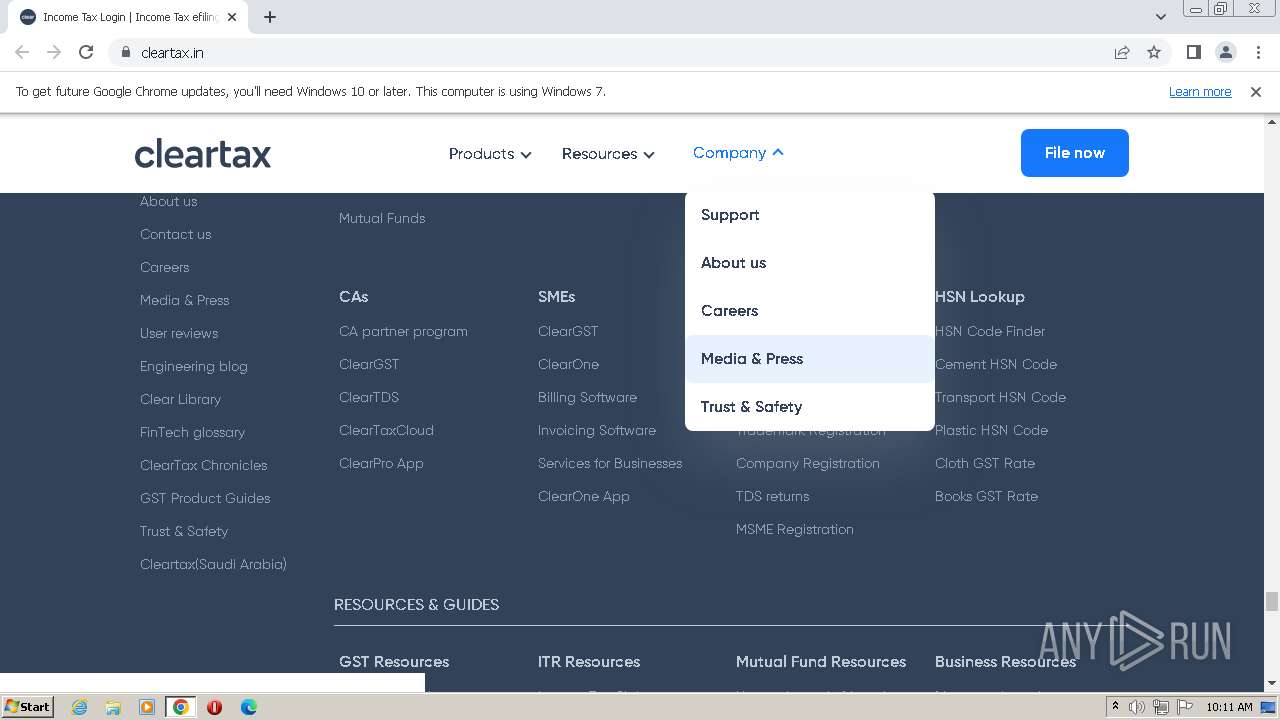The image size is (1280, 720).
Task: Click the vertical page scrollbar thumb
Action: pyautogui.click(x=1272, y=601)
